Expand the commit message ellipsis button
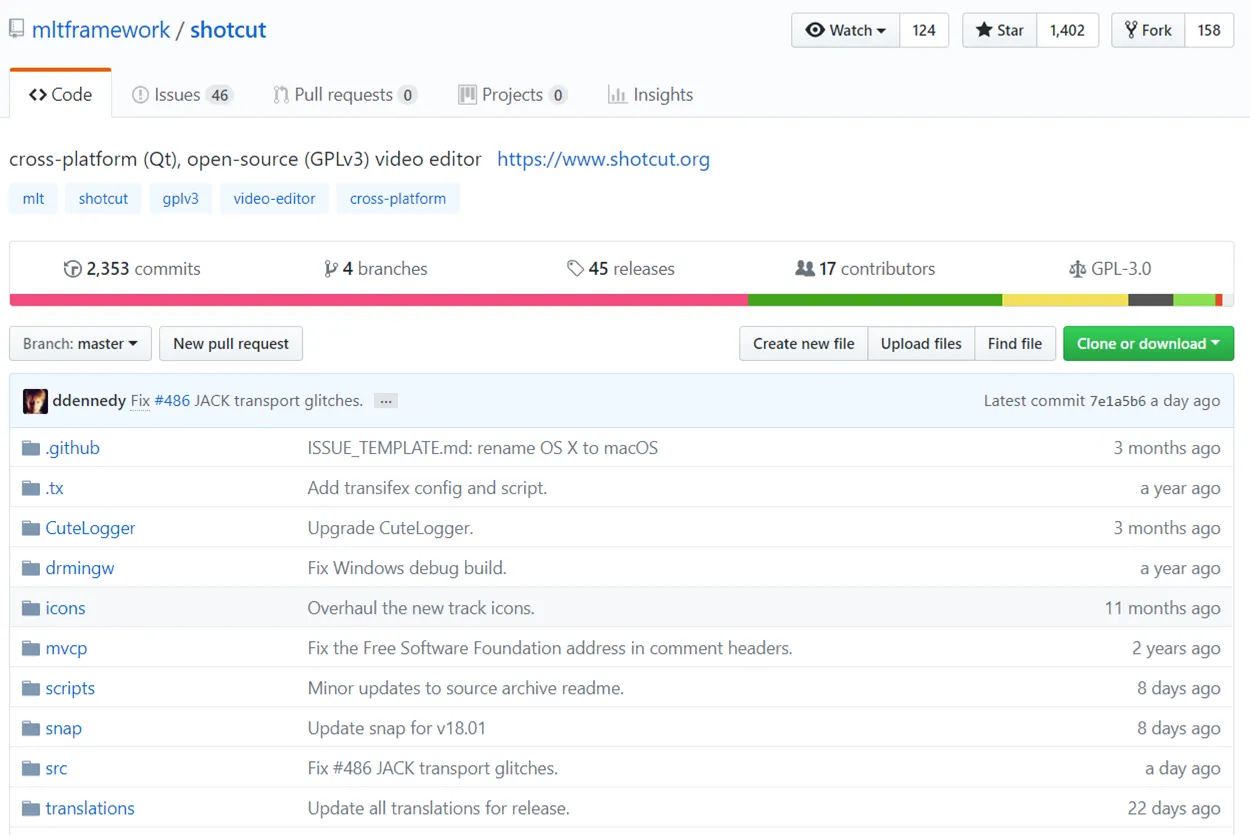 (x=386, y=401)
